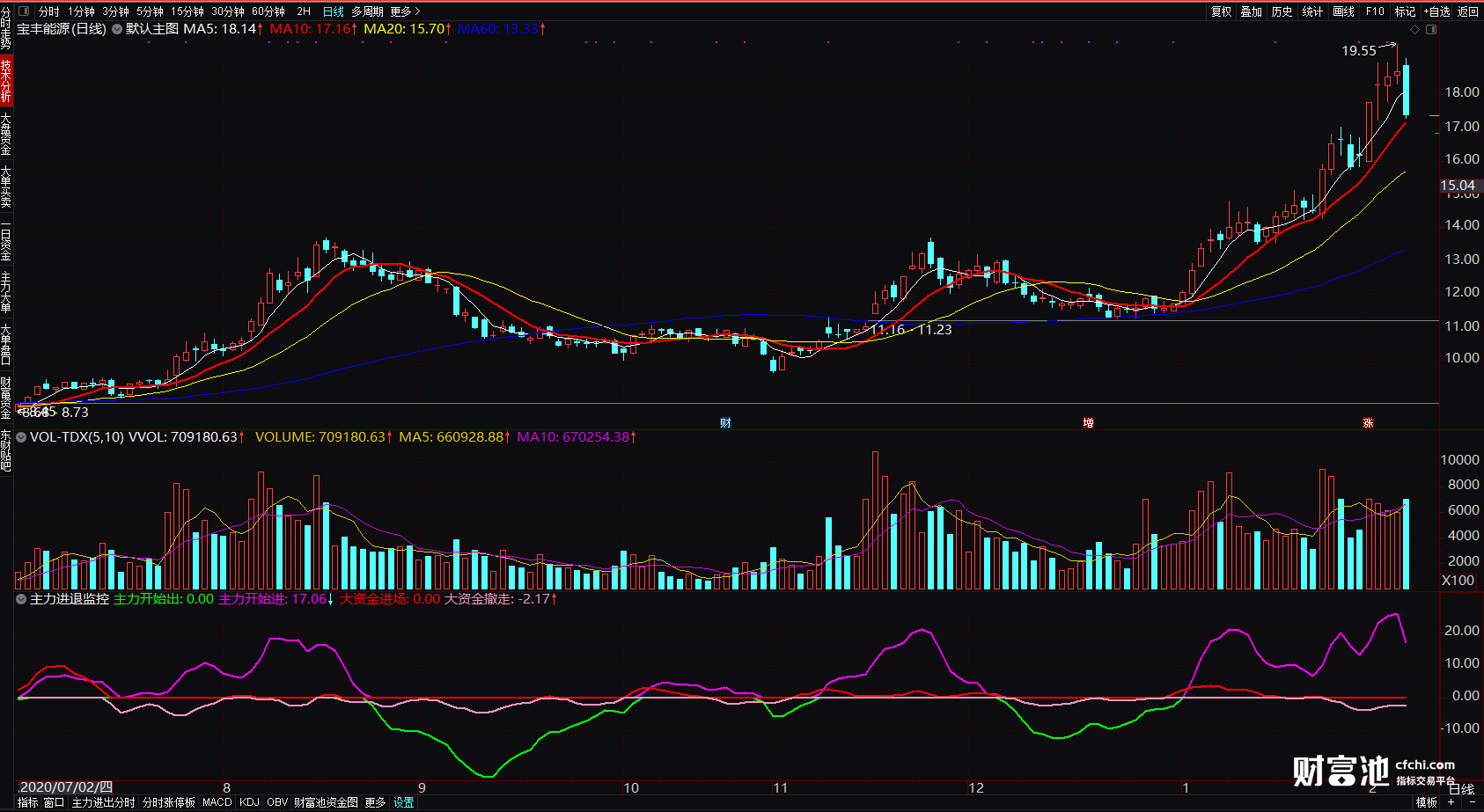
Task: Open the 主力大单 sidebar tab
Action: (6, 292)
